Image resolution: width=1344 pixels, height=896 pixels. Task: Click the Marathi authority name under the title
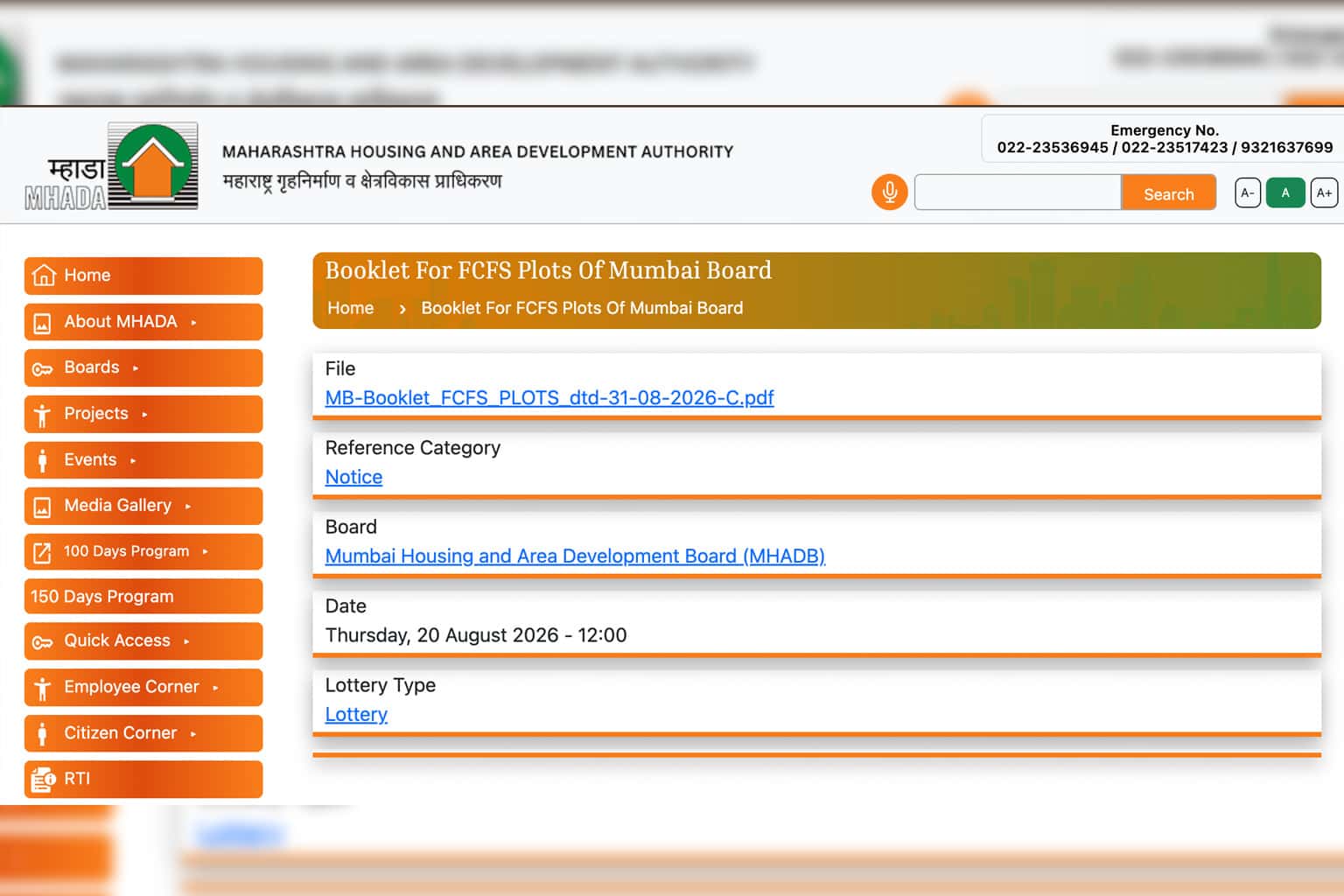(x=362, y=182)
